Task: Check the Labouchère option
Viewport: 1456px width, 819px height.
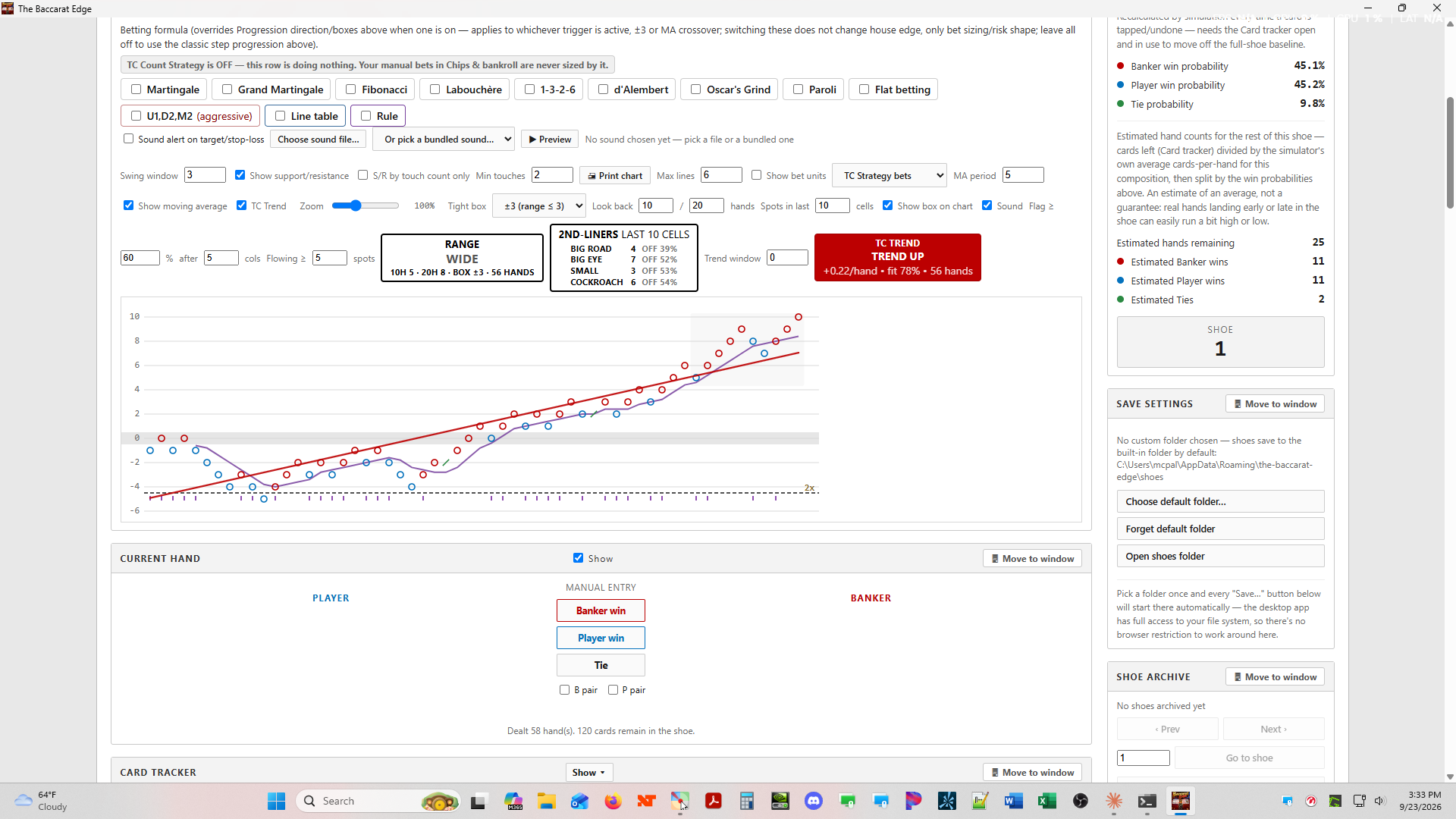Action: pos(435,89)
